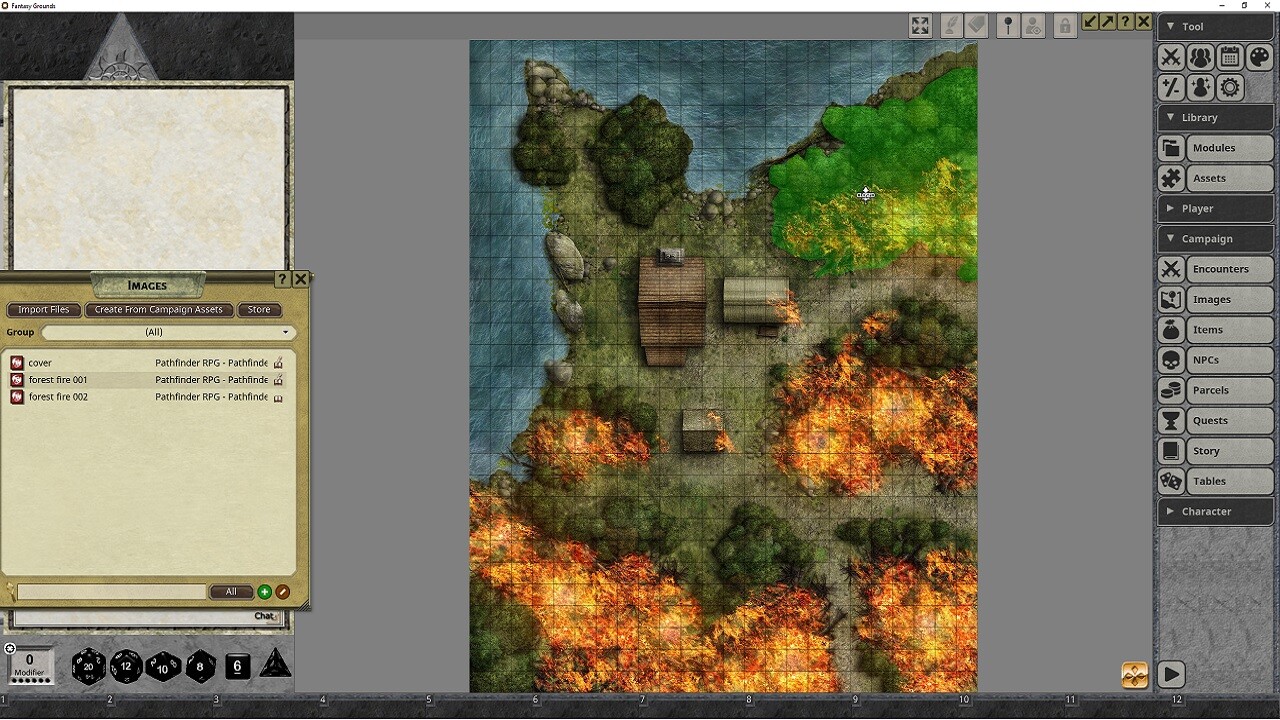The image size is (1280, 720).
Task: Toggle the map lock icon
Action: (x=1064, y=25)
